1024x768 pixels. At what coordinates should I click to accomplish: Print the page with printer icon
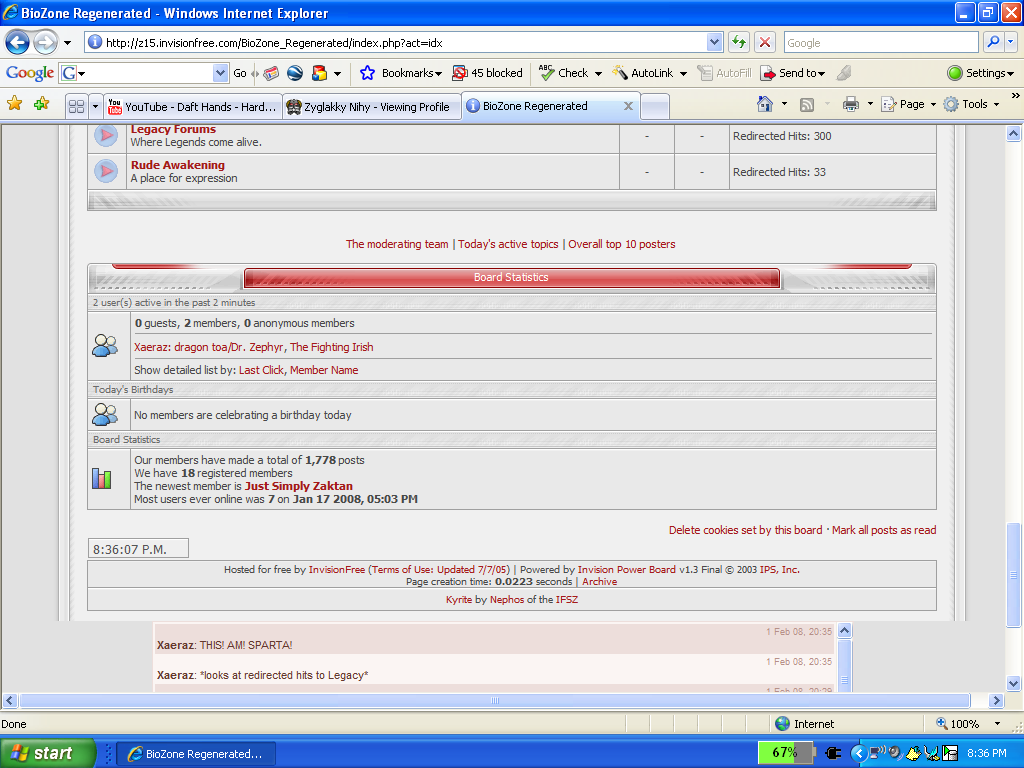pos(850,104)
